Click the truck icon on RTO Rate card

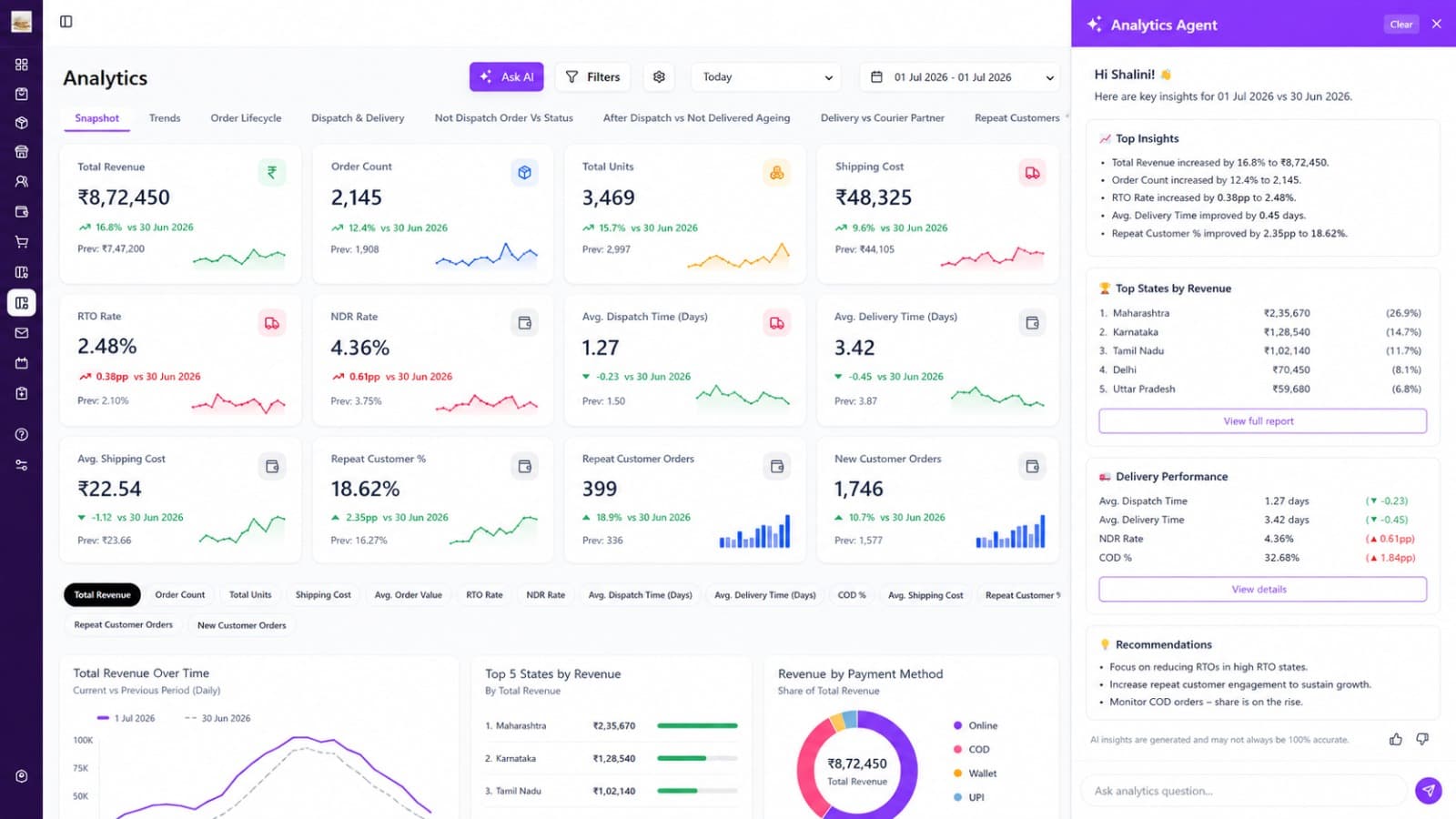pos(272,323)
